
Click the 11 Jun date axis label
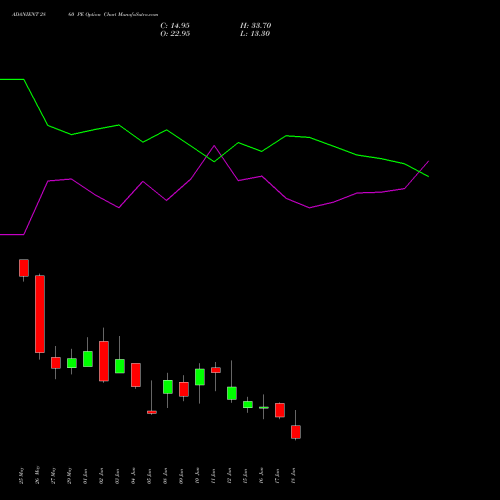[214, 475]
